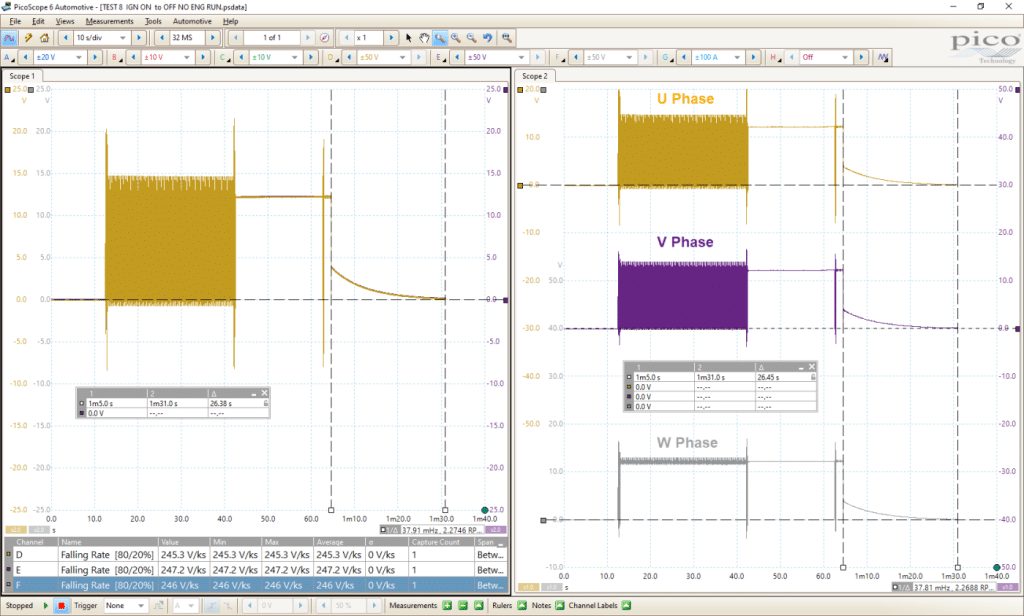Screen dimensions: 1024x616
Task: Open the Help menu
Action: 231,21
